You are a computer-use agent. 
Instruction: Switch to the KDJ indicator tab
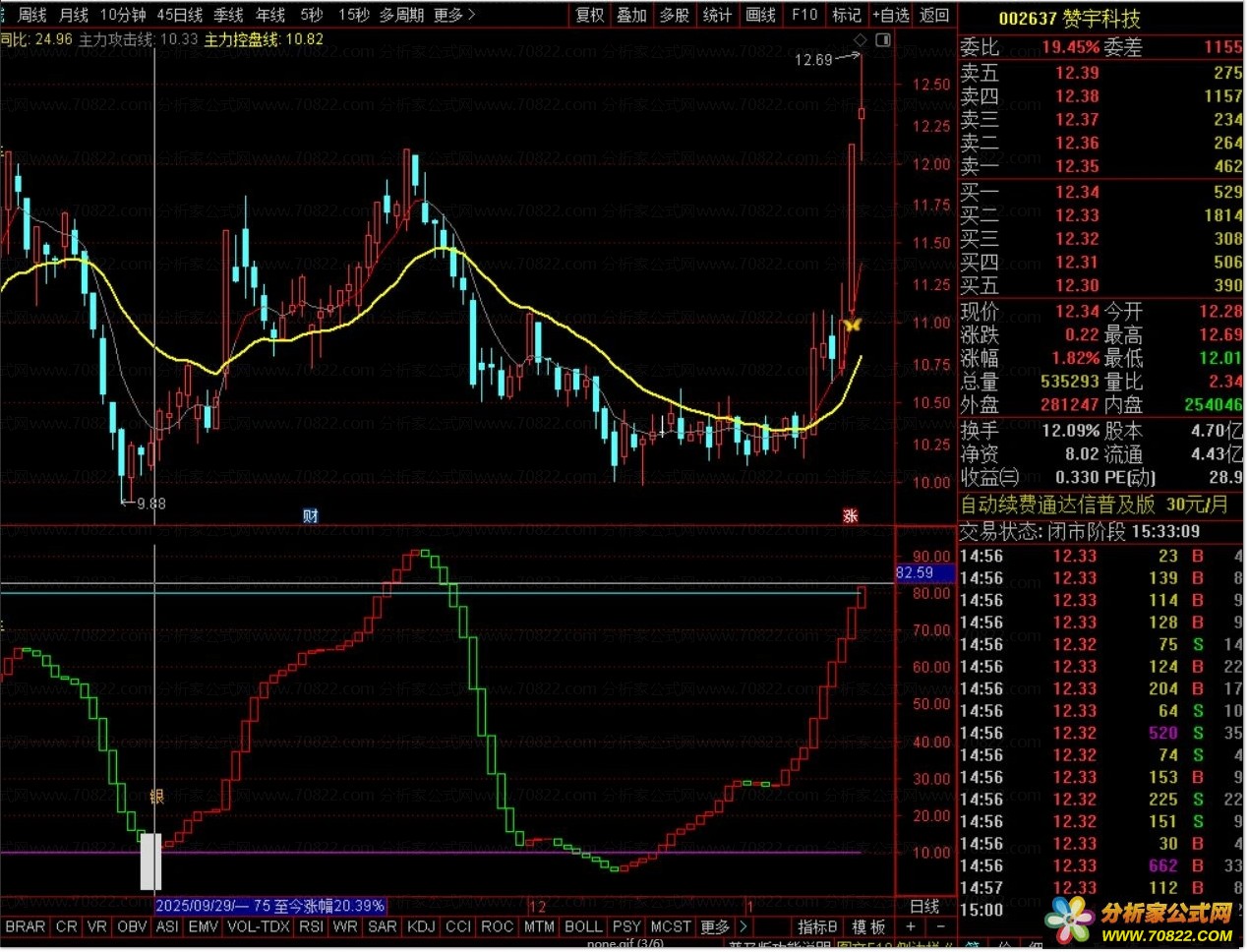point(421,926)
